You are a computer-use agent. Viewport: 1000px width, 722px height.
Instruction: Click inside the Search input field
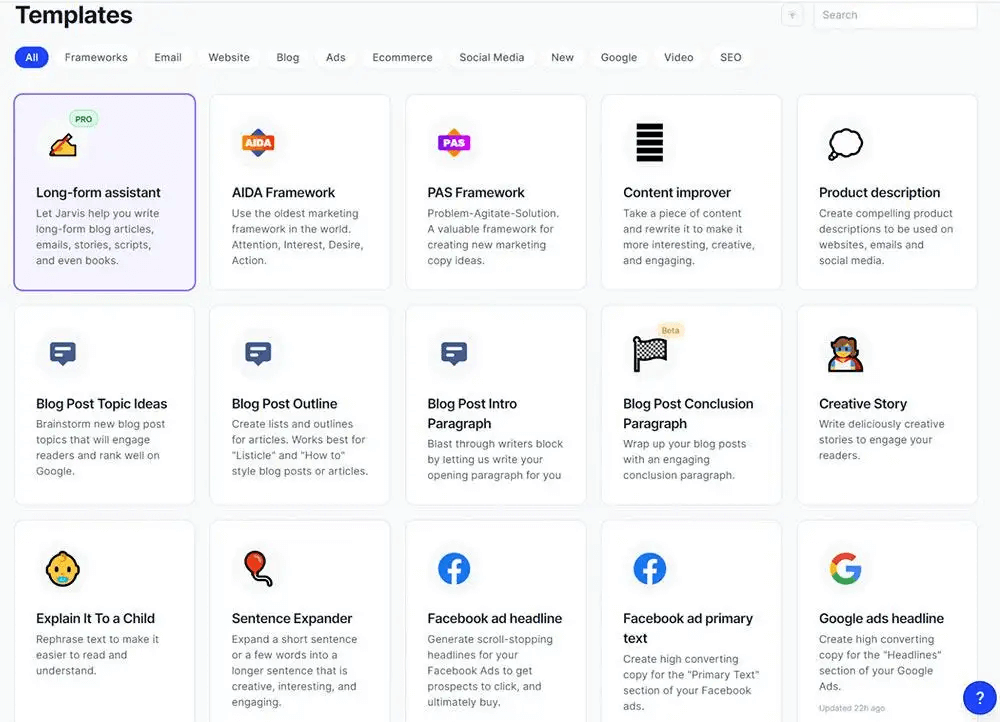[x=895, y=15]
